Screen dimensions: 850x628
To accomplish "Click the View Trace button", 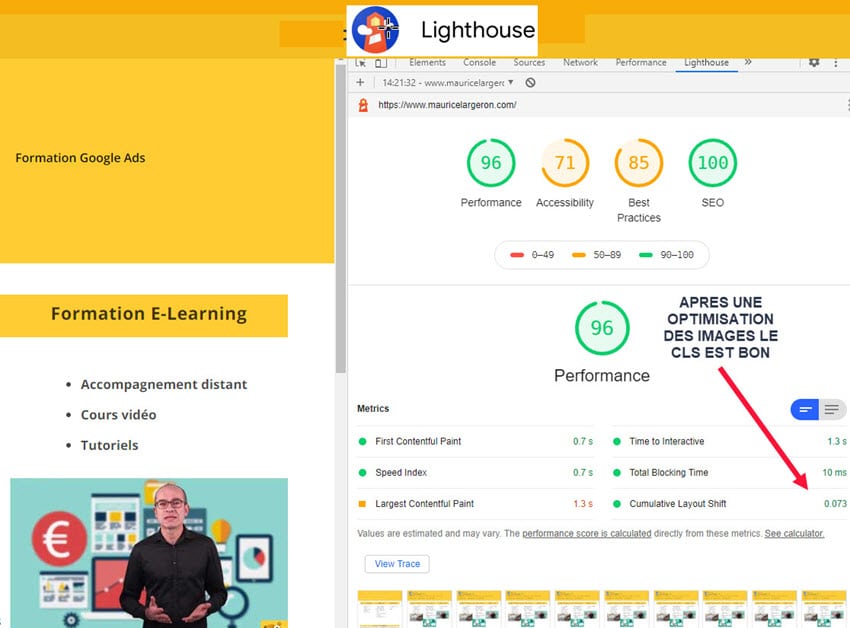I will tap(397, 564).
